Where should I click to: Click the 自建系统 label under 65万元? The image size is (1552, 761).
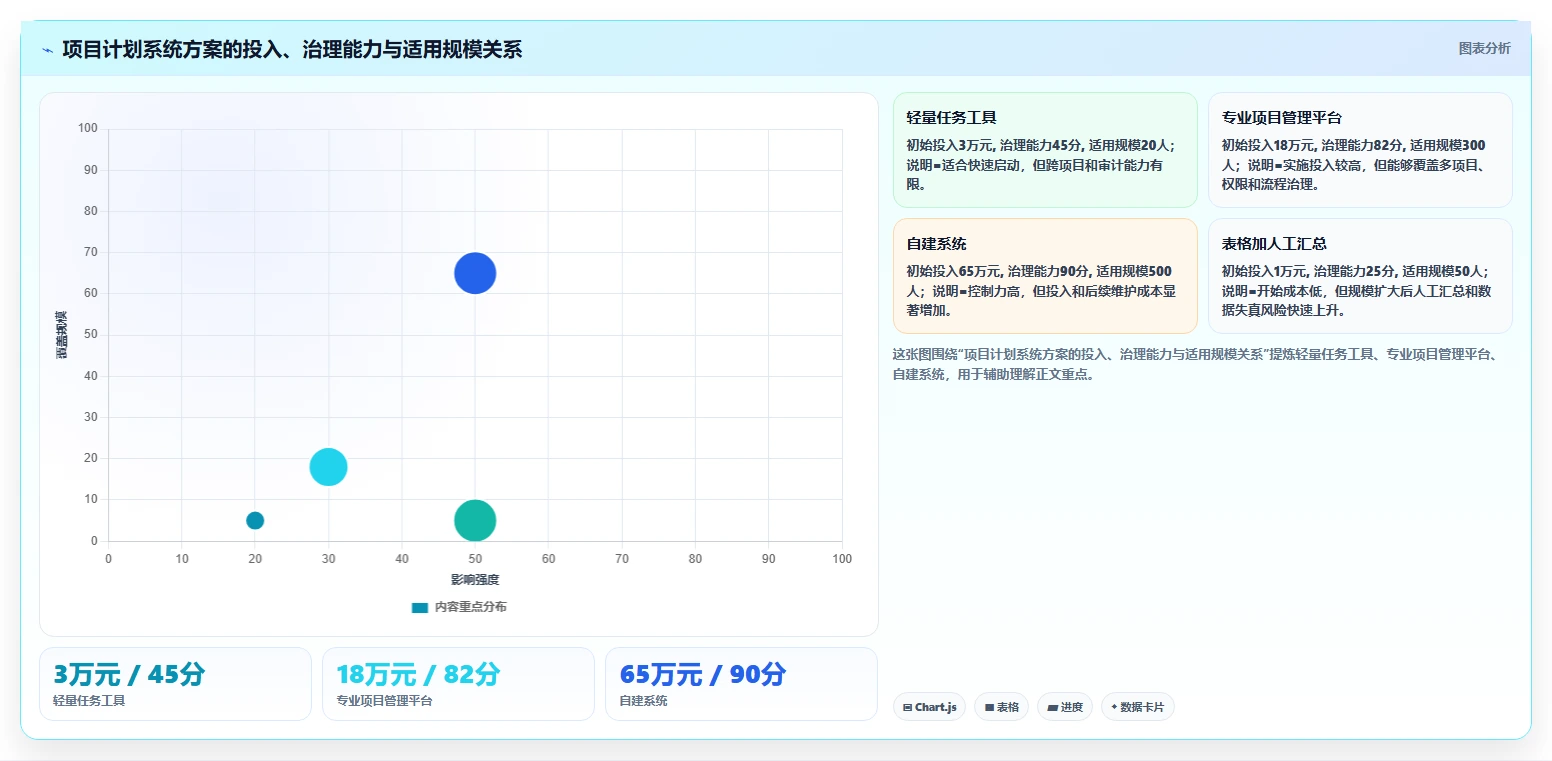click(x=644, y=701)
